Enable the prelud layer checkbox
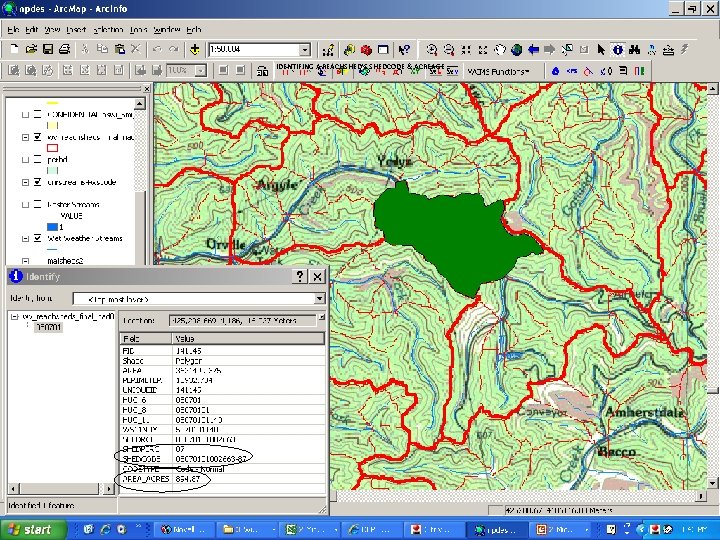Viewport: 720px width, 540px height. (37, 159)
